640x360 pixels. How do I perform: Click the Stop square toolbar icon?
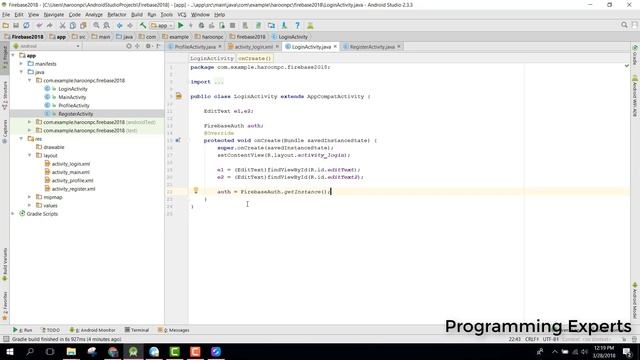pos(232,25)
